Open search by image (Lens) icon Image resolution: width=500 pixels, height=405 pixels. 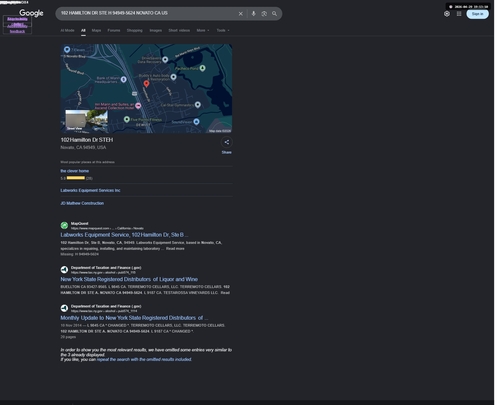tap(264, 14)
